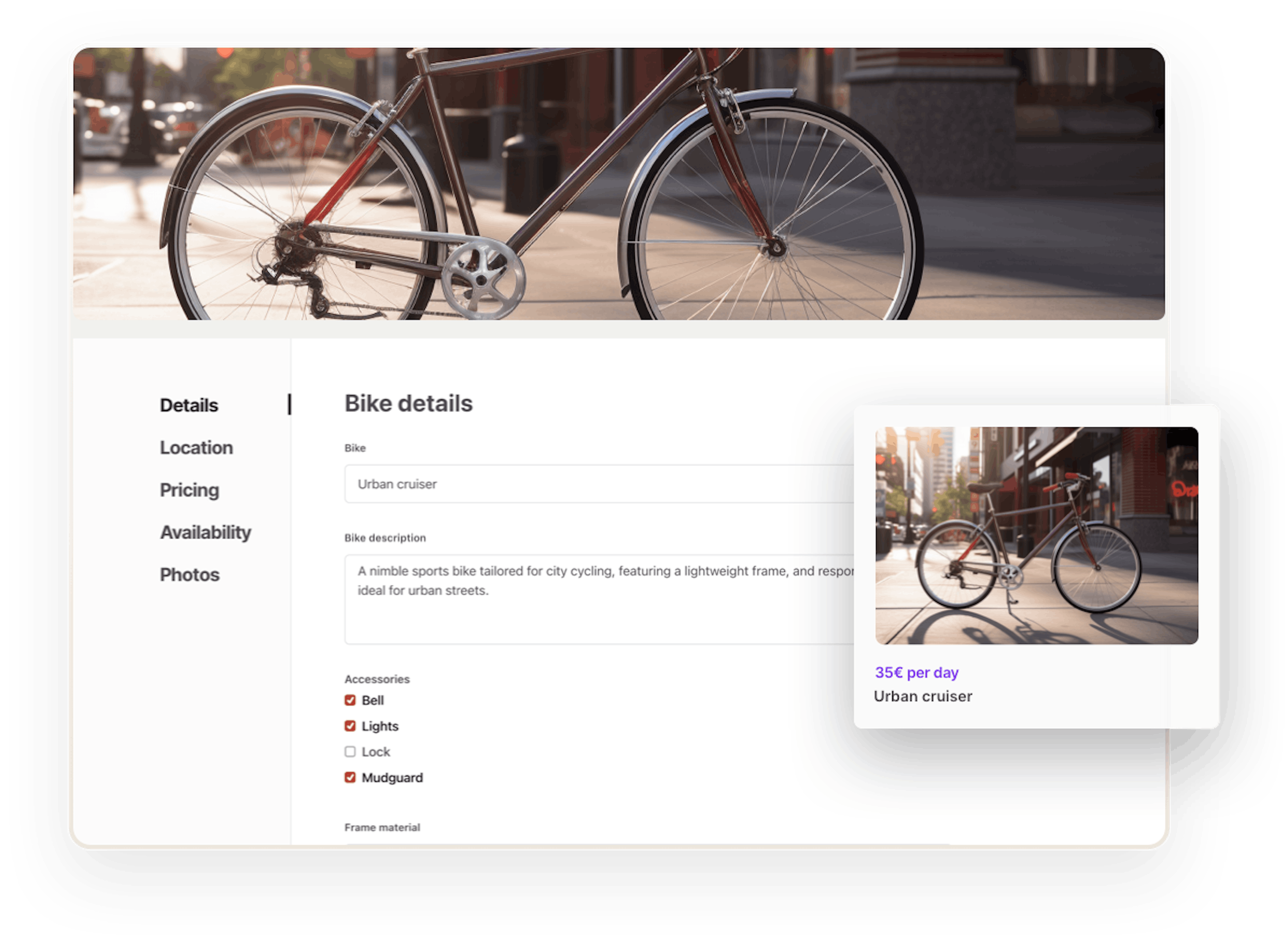The width and height of the screenshot is (1288, 944).
Task: Disable the Lights accessory checkbox
Action: 350,726
